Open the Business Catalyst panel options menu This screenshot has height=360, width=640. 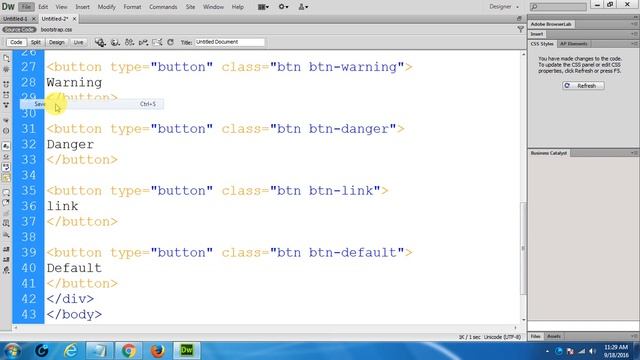[x=634, y=153]
